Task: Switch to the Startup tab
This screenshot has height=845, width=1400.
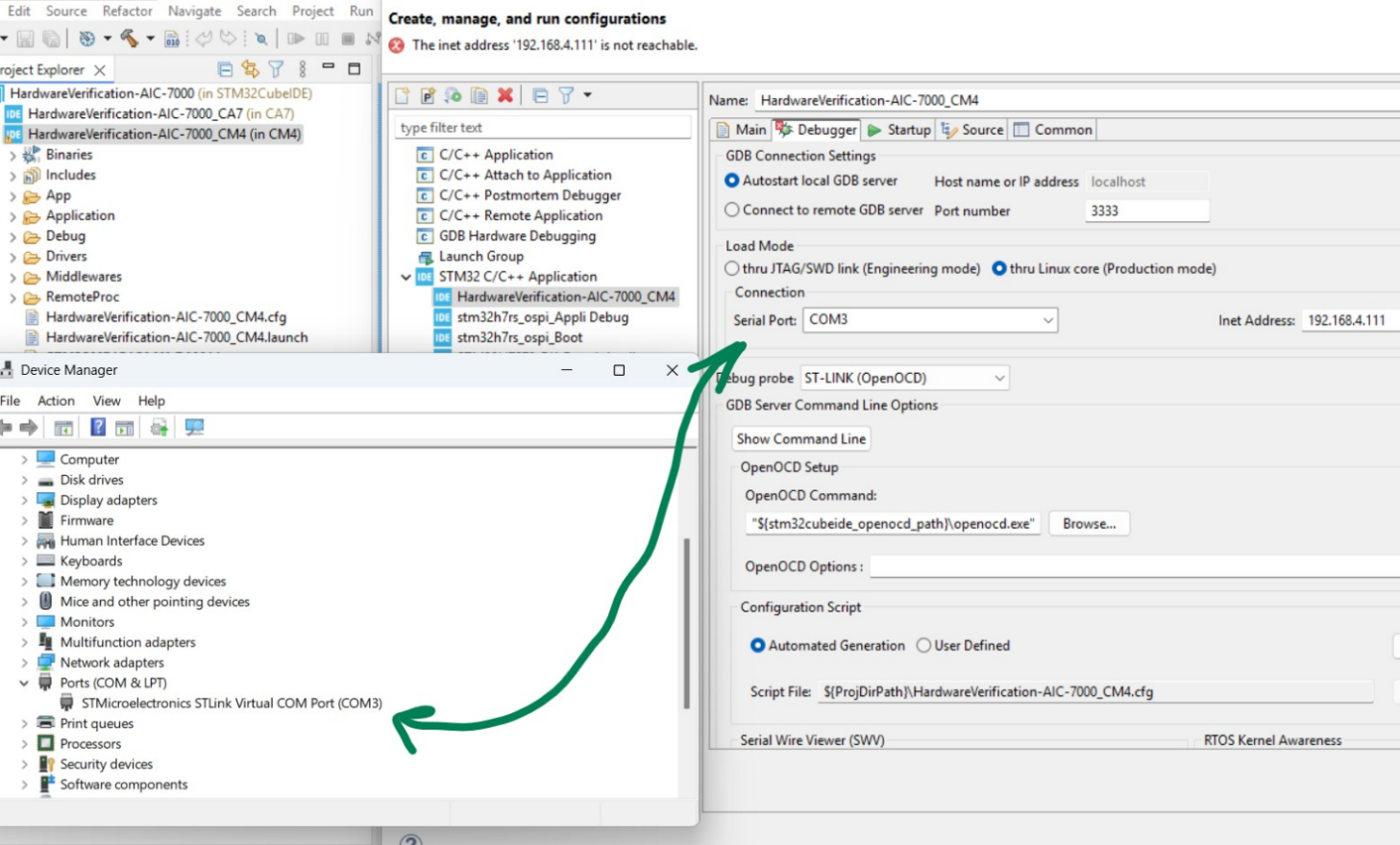Action: 898,129
